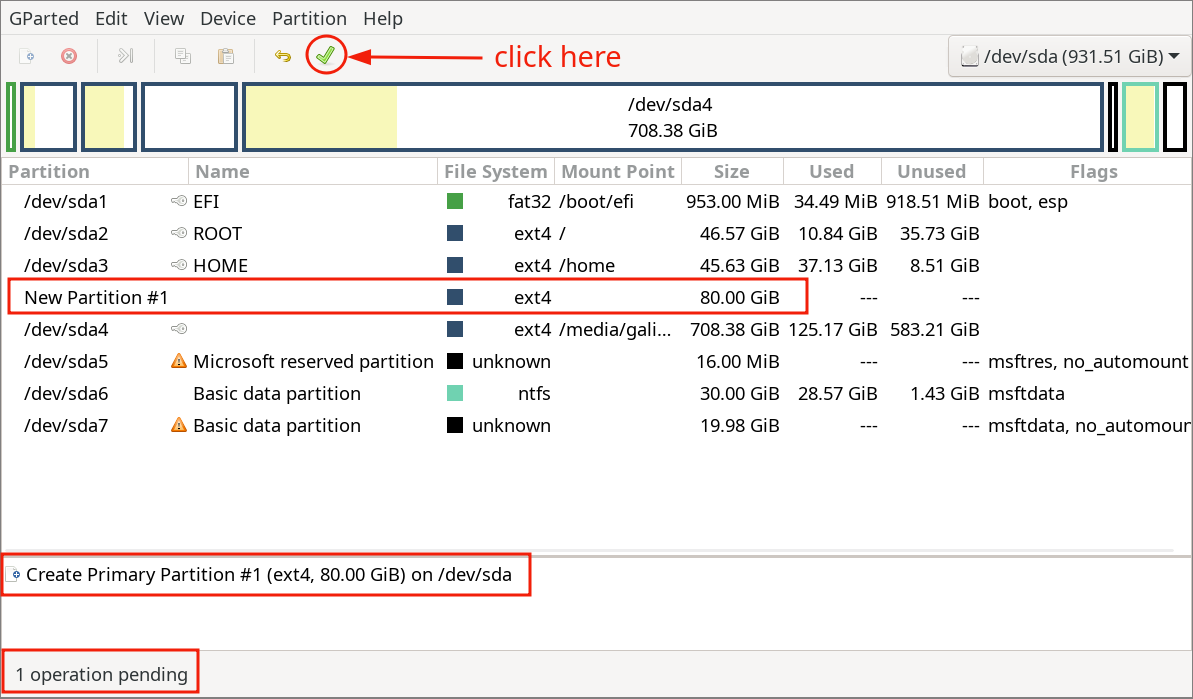
Task: Select the /dev/sda4 partition block in the graphic
Action: (674, 117)
